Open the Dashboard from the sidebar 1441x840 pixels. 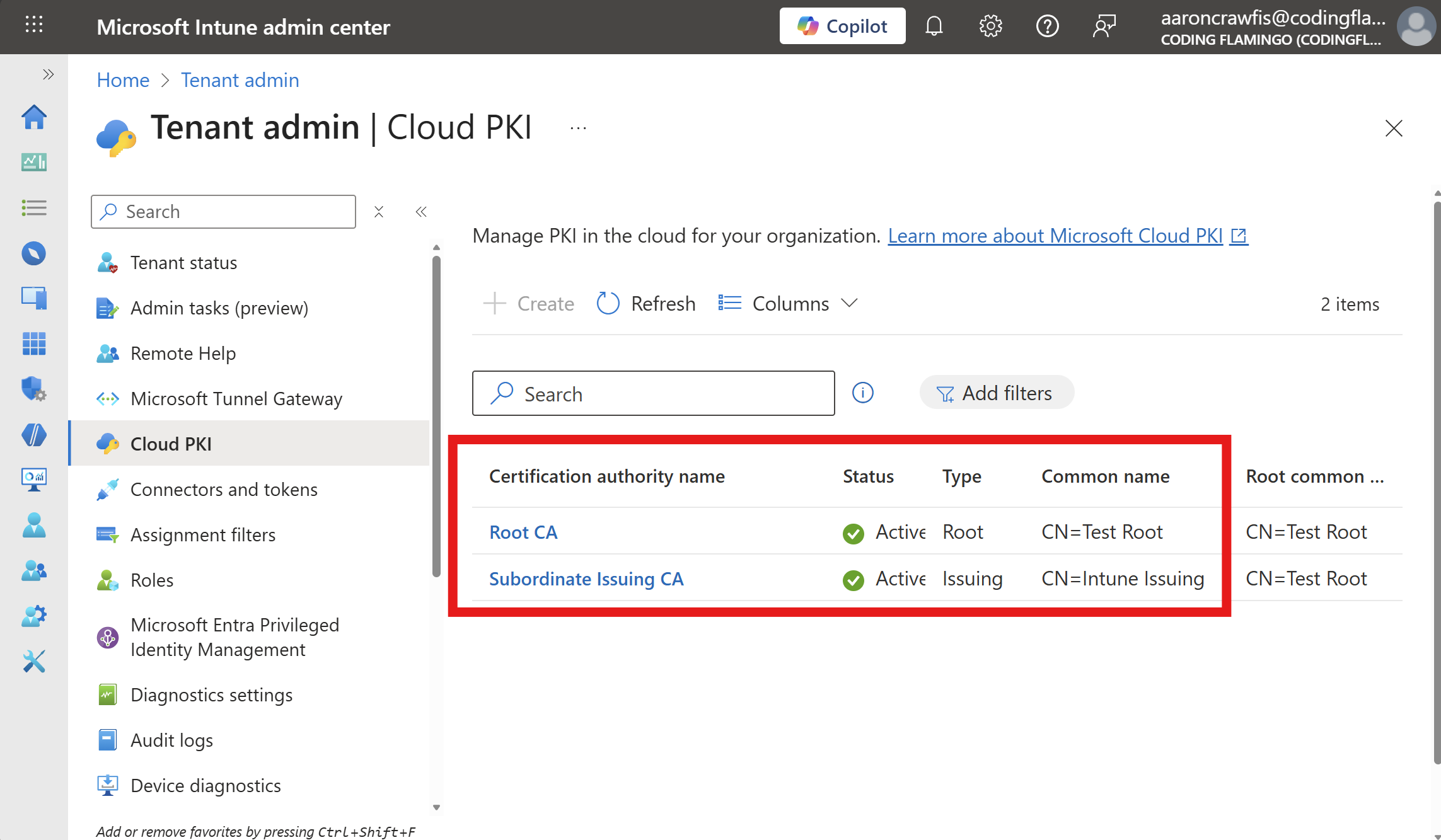tap(33, 162)
